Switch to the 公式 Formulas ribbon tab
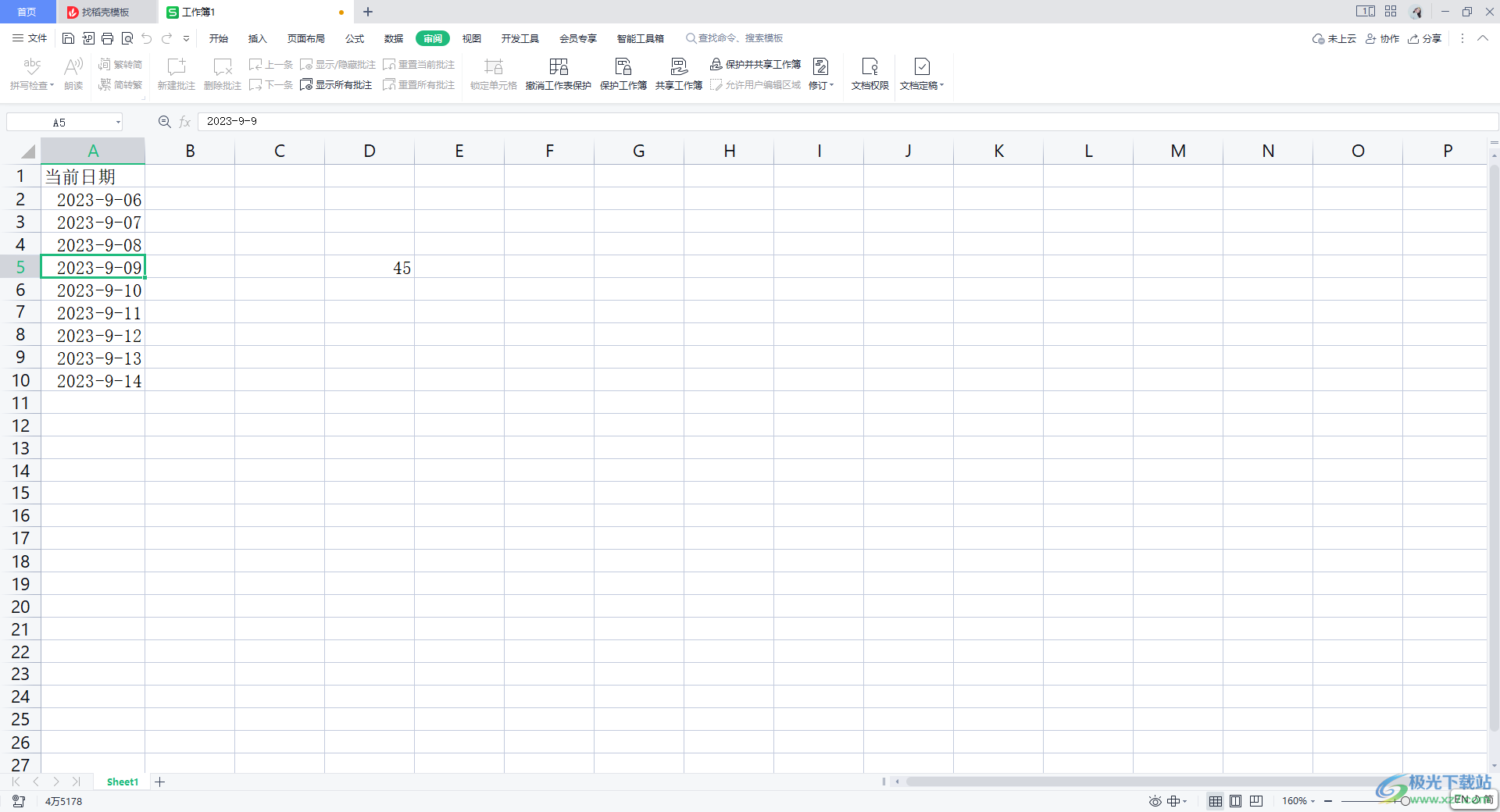The image size is (1500, 812). pyautogui.click(x=355, y=38)
